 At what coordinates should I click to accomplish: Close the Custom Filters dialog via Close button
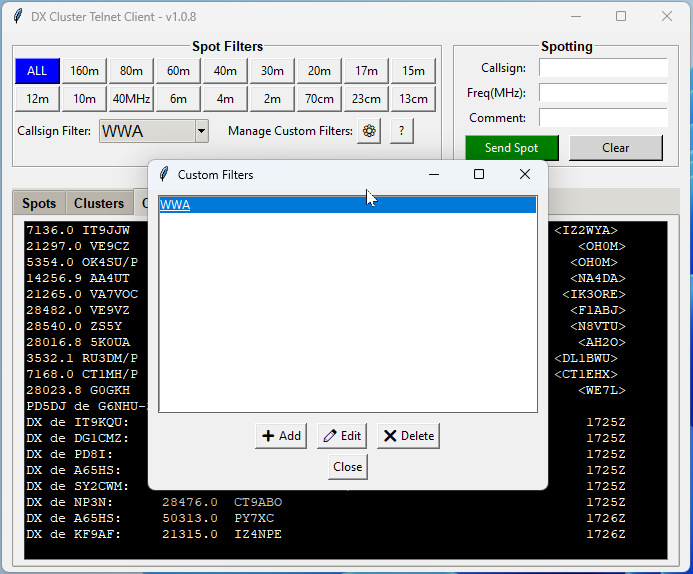tap(348, 467)
